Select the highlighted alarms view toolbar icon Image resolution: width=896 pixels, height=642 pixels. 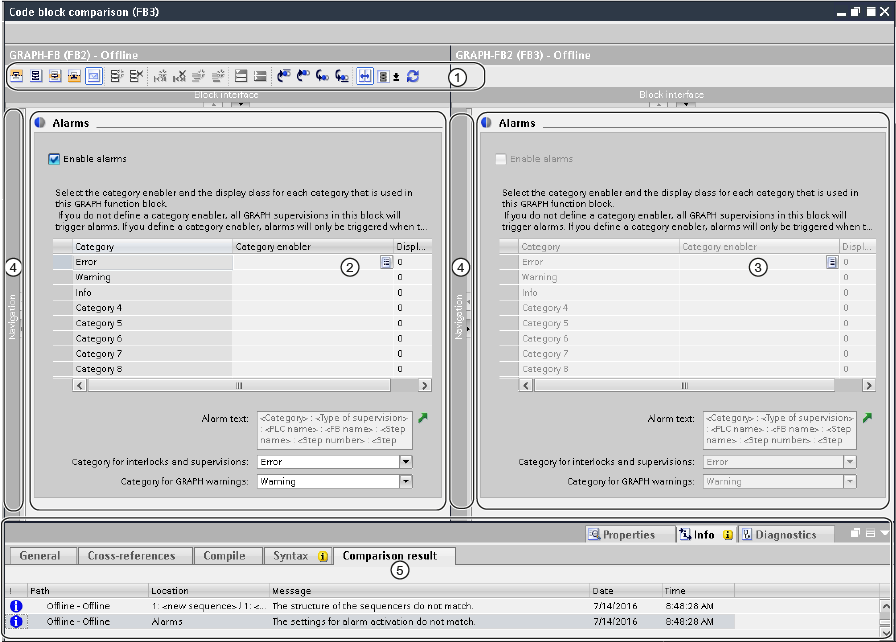93,76
